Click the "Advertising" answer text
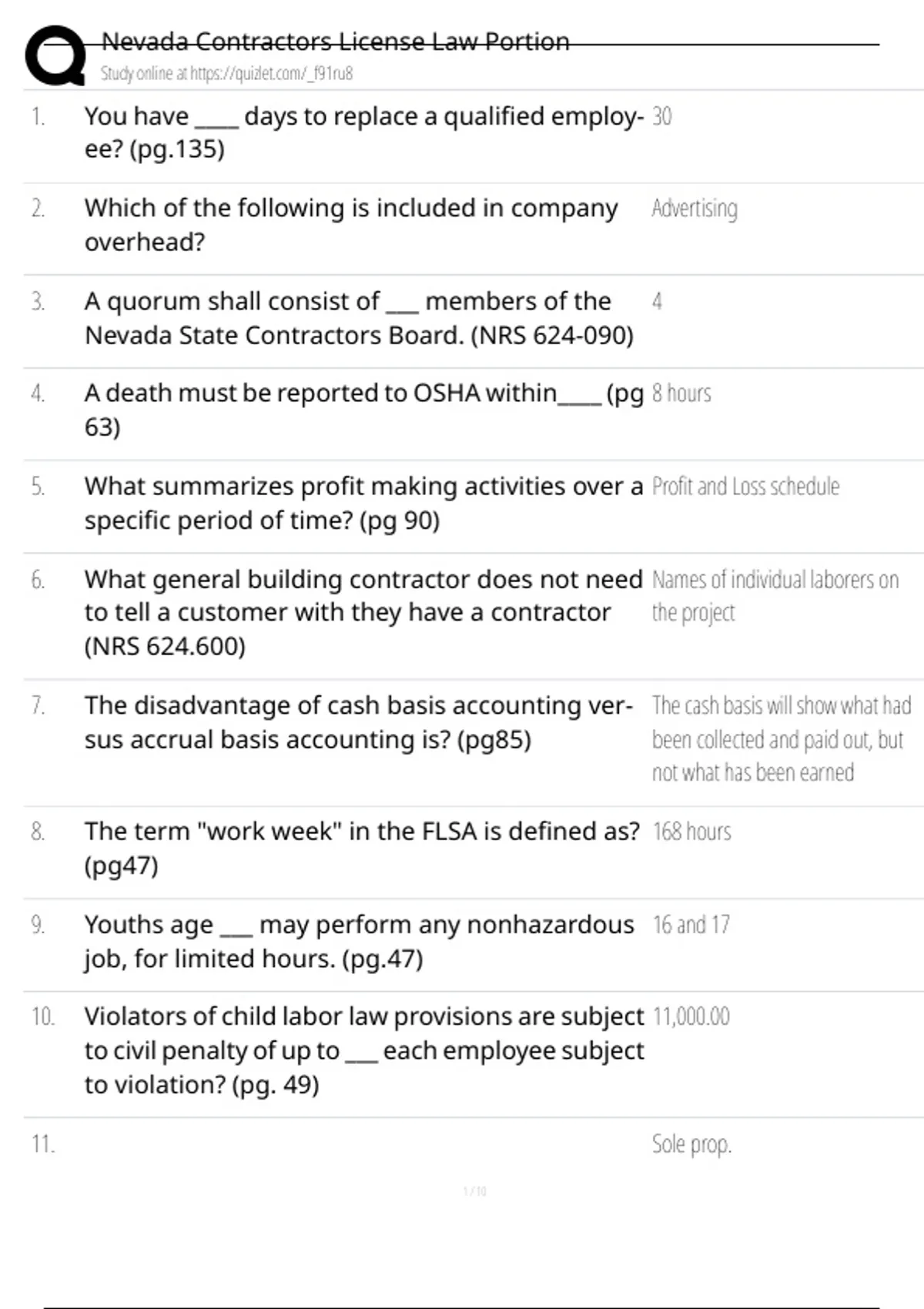The height and width of the screenshot is (1309, 924). (x=695, y=209)
